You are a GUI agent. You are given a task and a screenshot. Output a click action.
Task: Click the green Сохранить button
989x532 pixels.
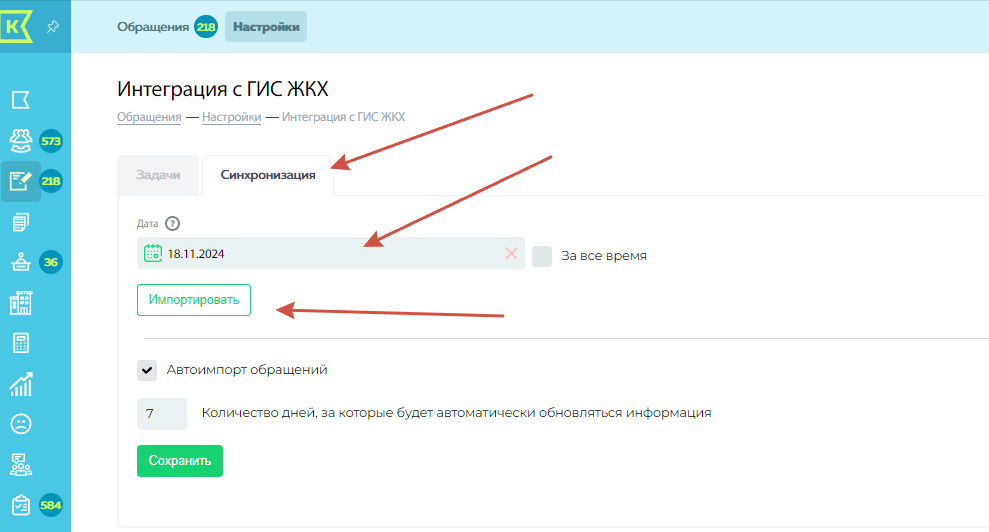[180, 461]
